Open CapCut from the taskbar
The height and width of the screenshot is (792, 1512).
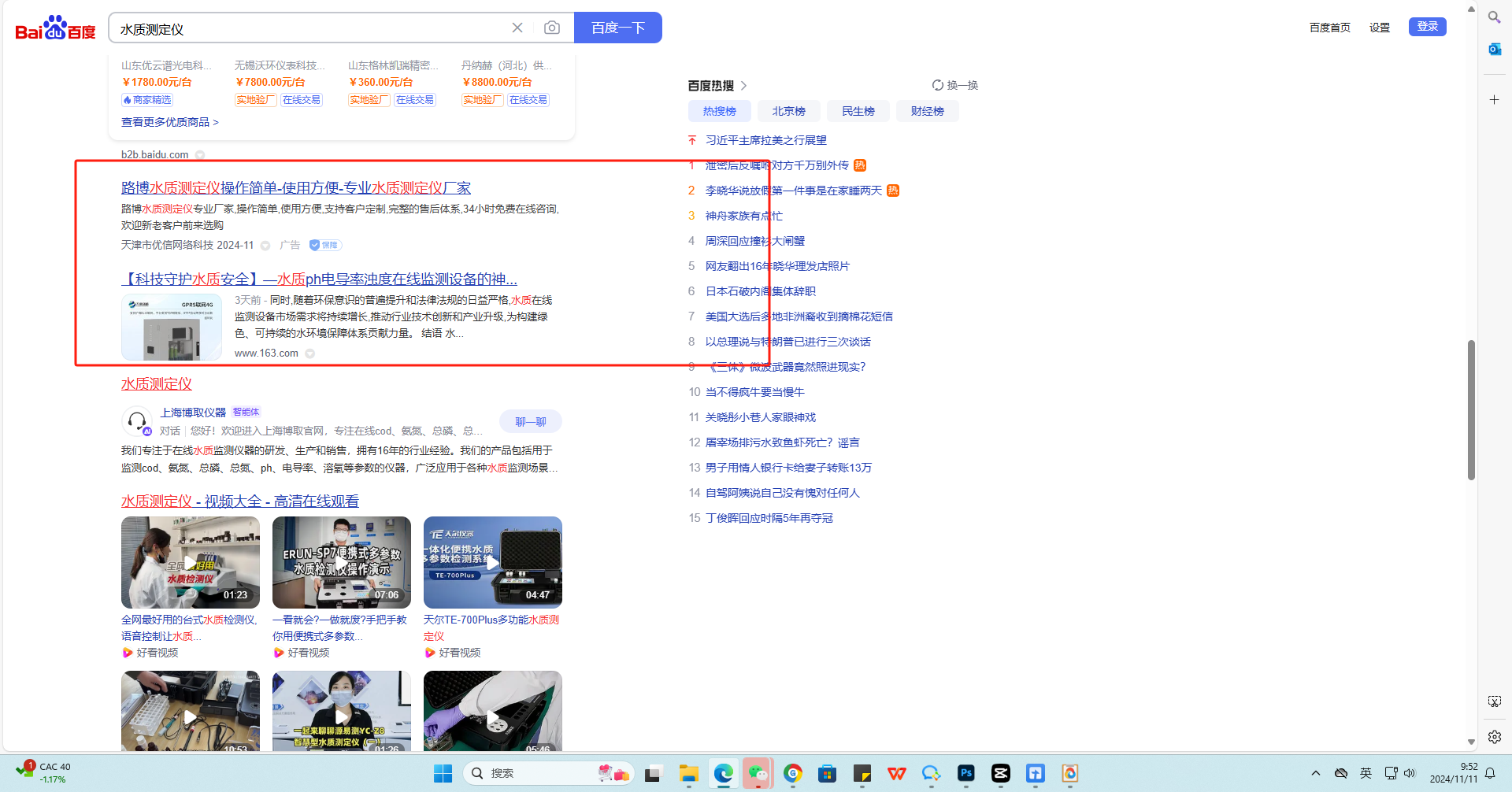[x=1001, y=773]
